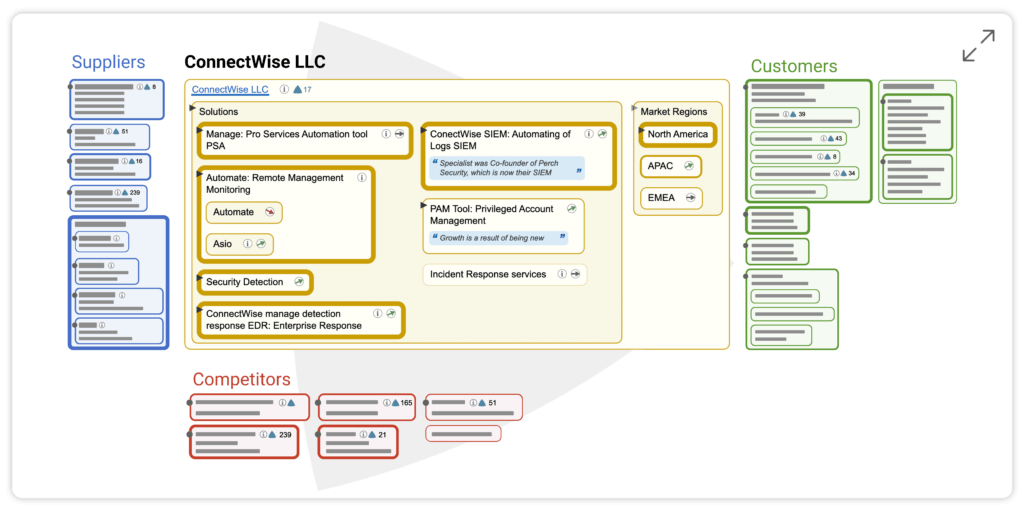Click triangle icon on customer row showing 34
The height and width of the screenshot is (512, 1024).
pos(843,173)
